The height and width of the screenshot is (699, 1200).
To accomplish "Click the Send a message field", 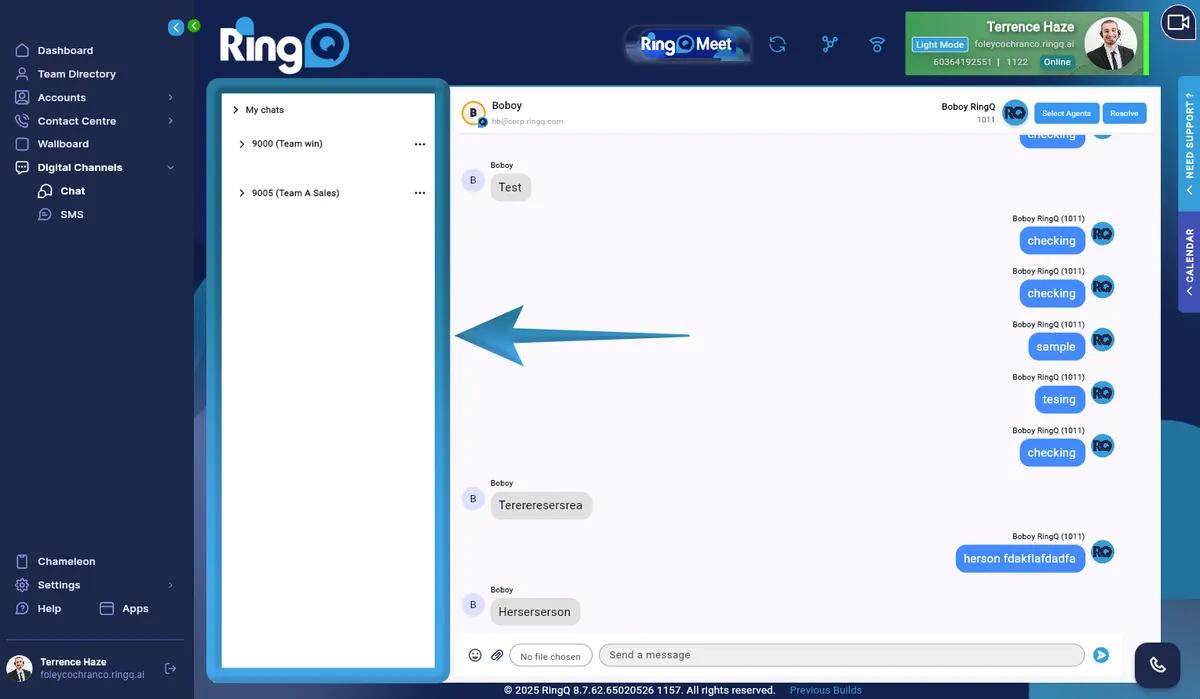I will pyautogui.click(x=842, y=655).
